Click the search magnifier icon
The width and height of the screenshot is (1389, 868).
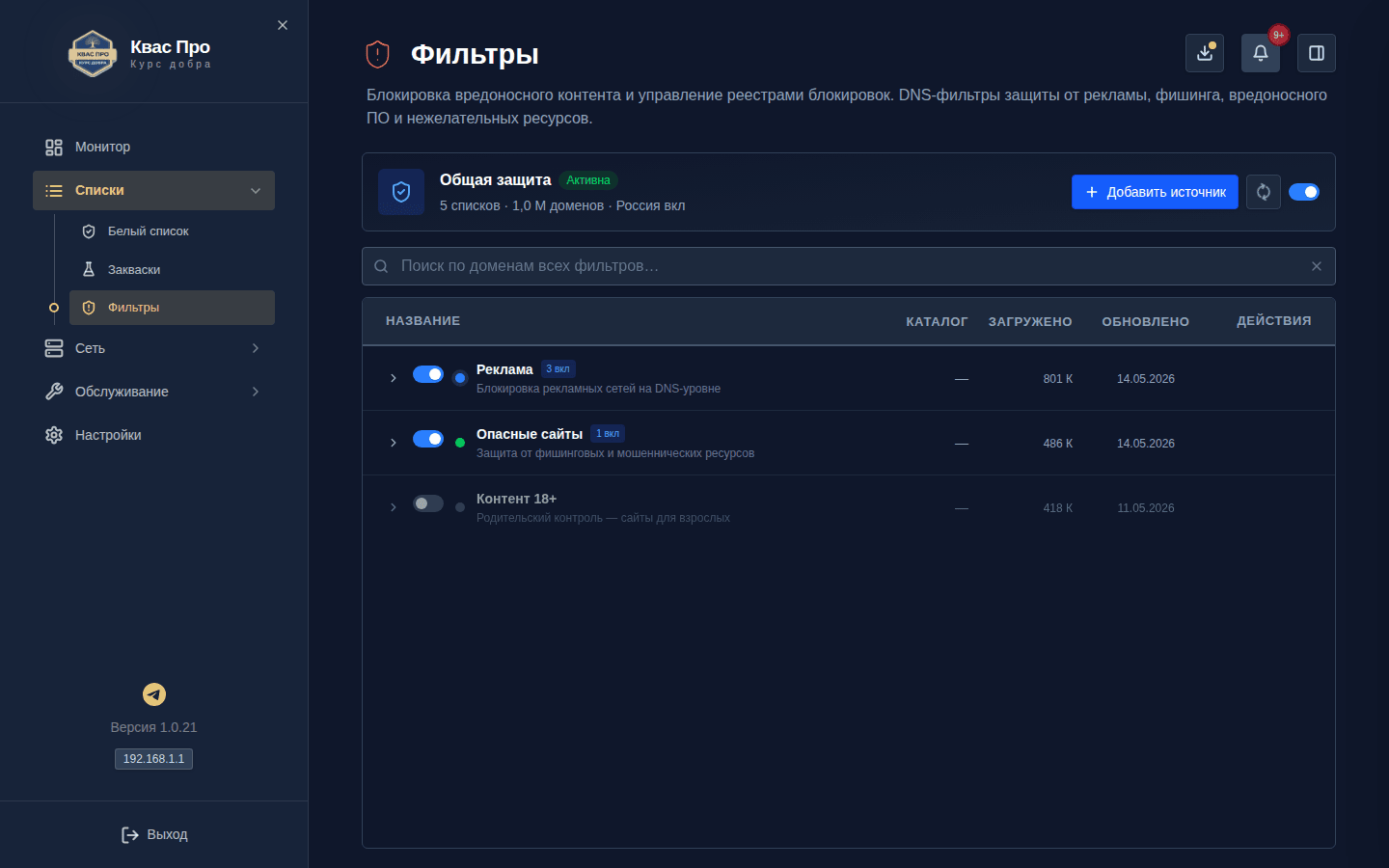tap(381, 266)
